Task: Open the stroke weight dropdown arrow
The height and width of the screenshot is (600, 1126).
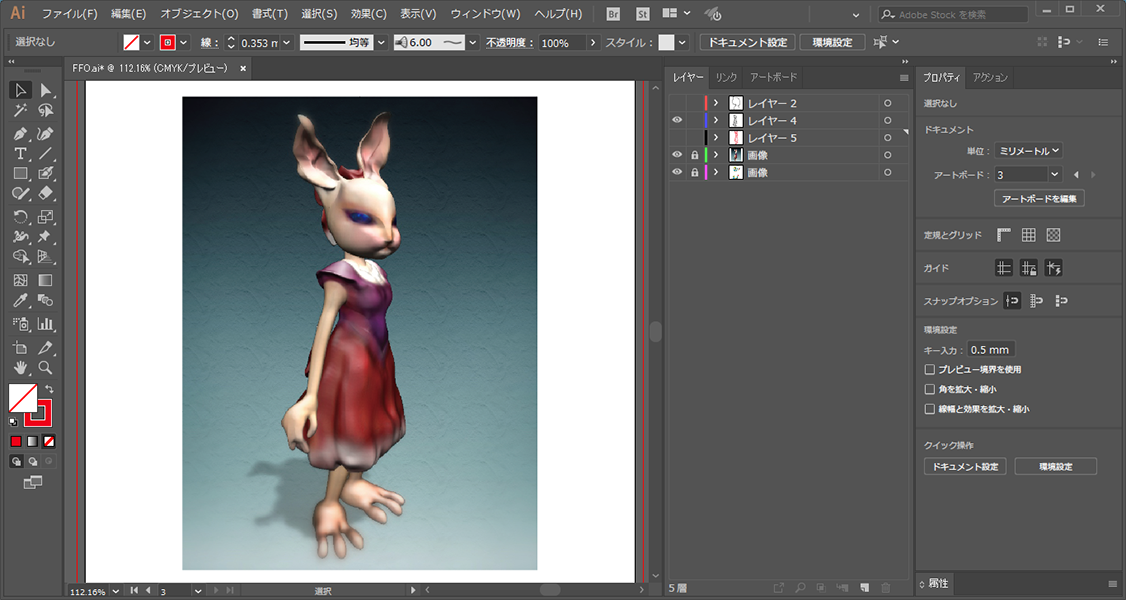Action: click(287, 42)
